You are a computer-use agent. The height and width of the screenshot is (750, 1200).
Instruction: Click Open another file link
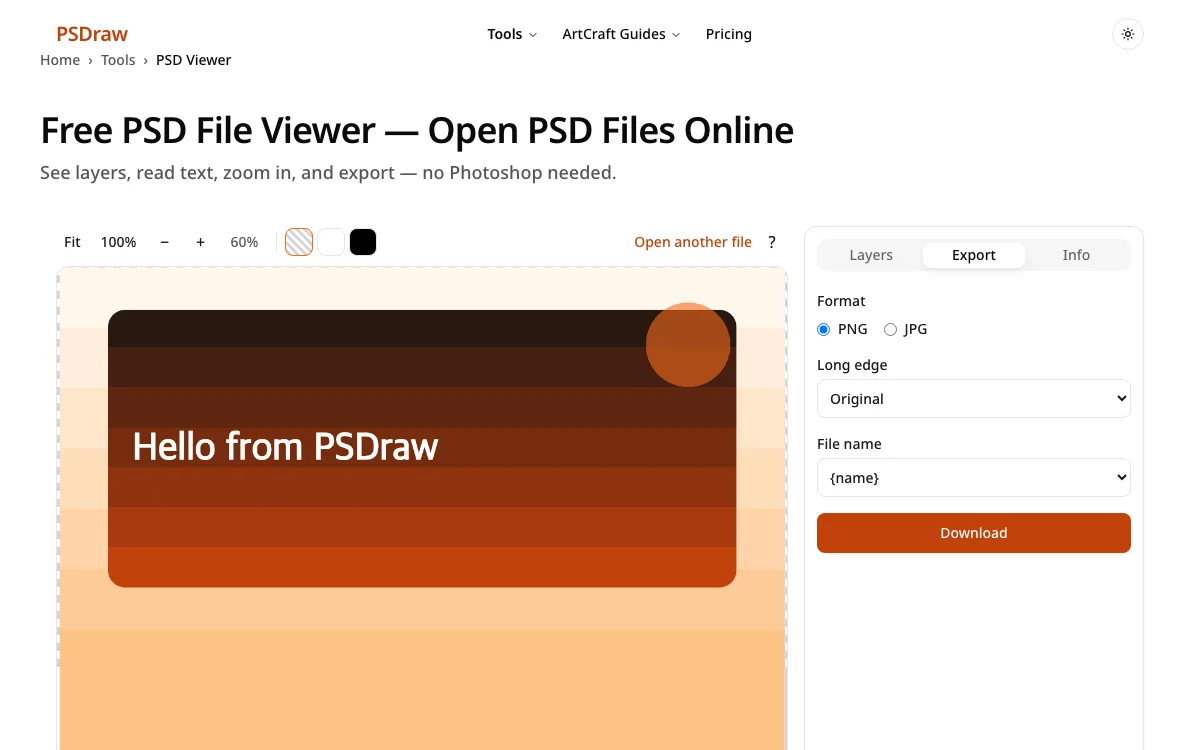click(x=693, y=242)
